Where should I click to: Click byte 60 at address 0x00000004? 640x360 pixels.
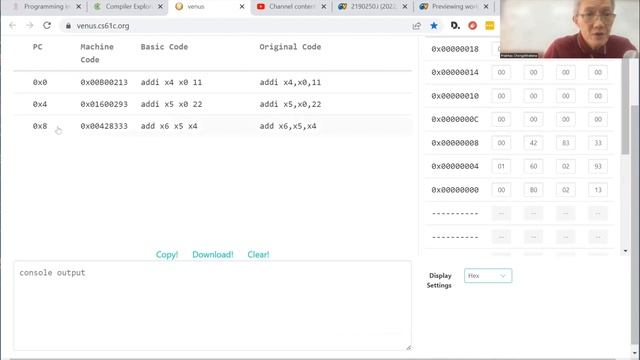point(533,166)
